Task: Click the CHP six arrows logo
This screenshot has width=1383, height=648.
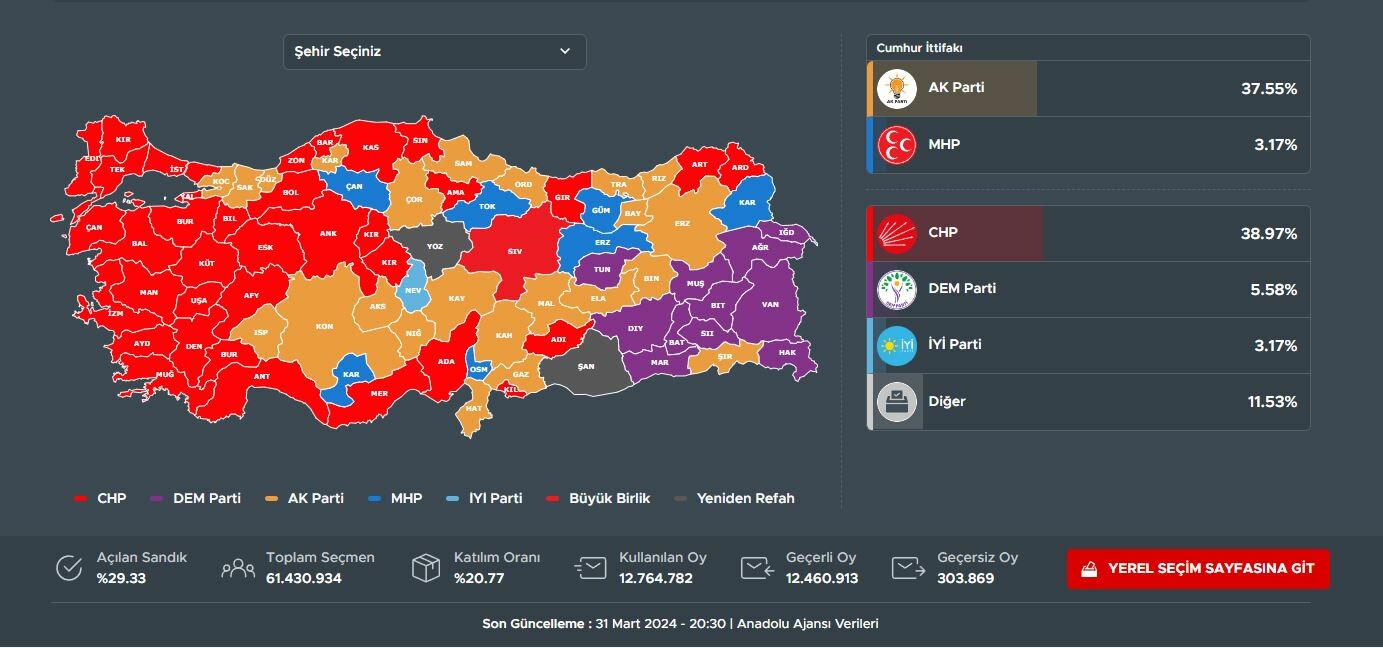Action: (897, 234)
